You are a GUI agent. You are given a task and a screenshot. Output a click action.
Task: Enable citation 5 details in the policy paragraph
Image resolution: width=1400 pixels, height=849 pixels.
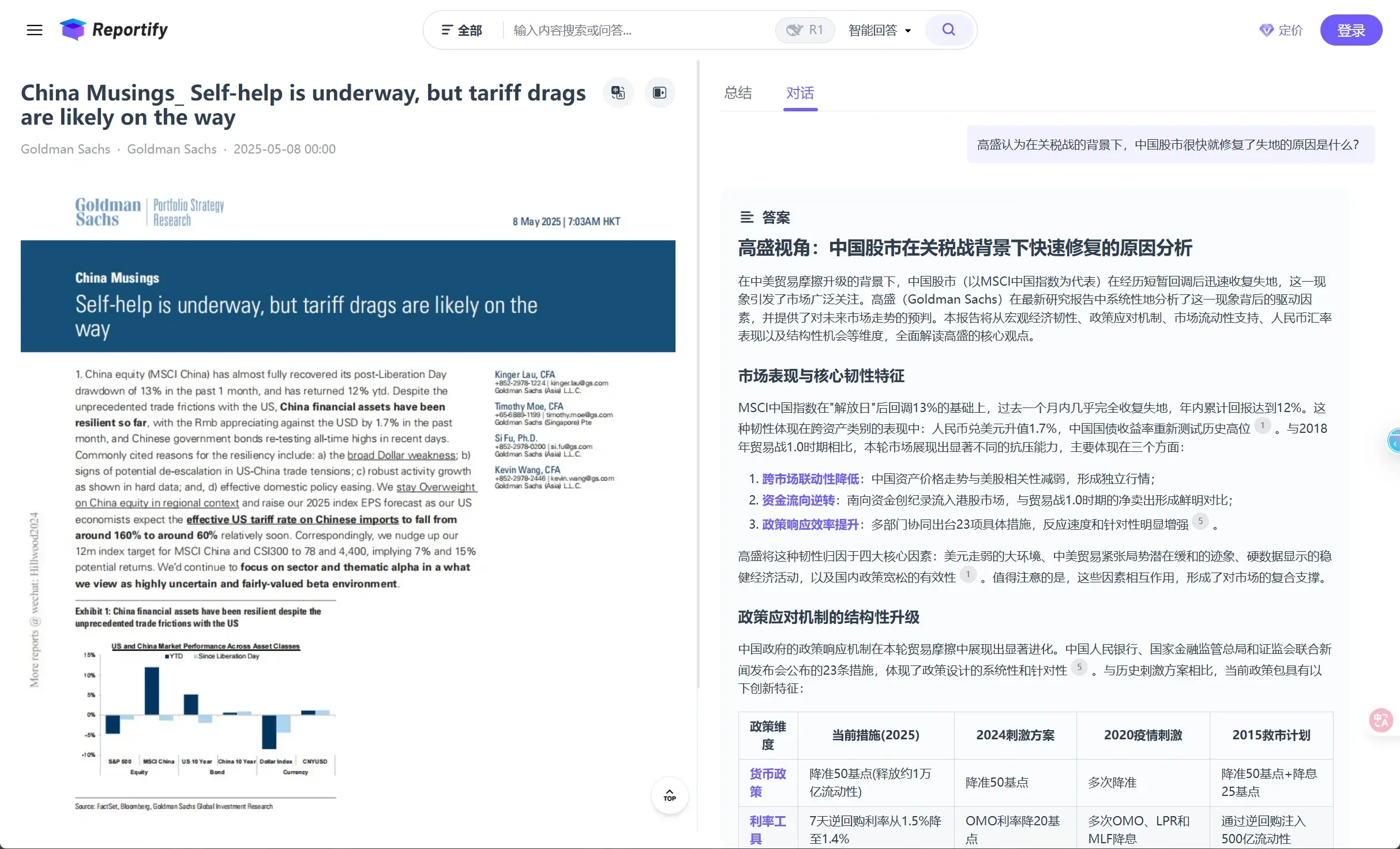(1079, 668)
